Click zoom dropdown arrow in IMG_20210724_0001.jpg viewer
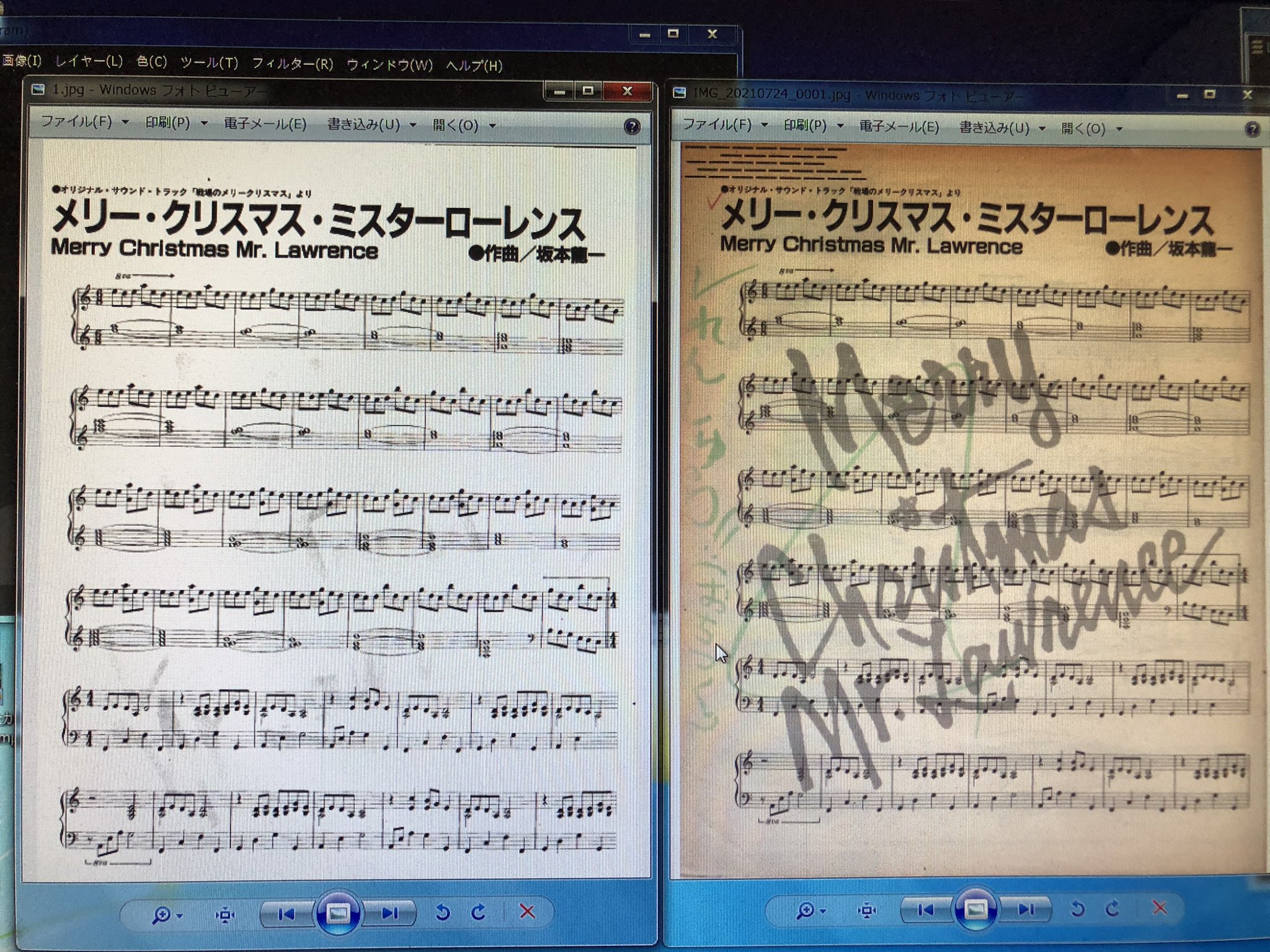Image resolution: width=1270 pixels, height=952 pixels. 822,911
